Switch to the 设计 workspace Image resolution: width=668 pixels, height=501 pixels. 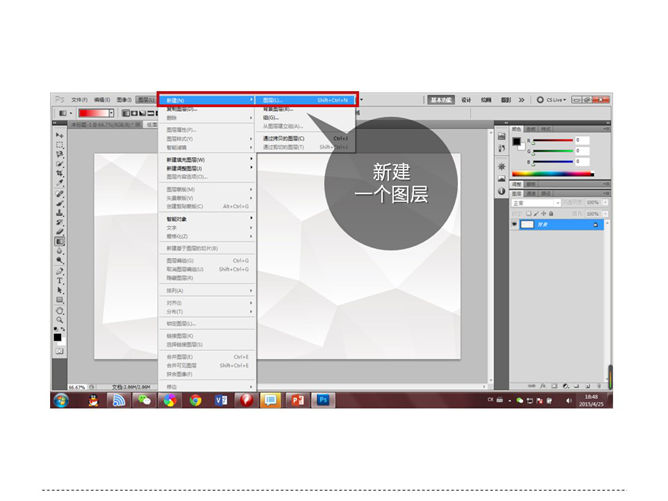coord(467,100)
